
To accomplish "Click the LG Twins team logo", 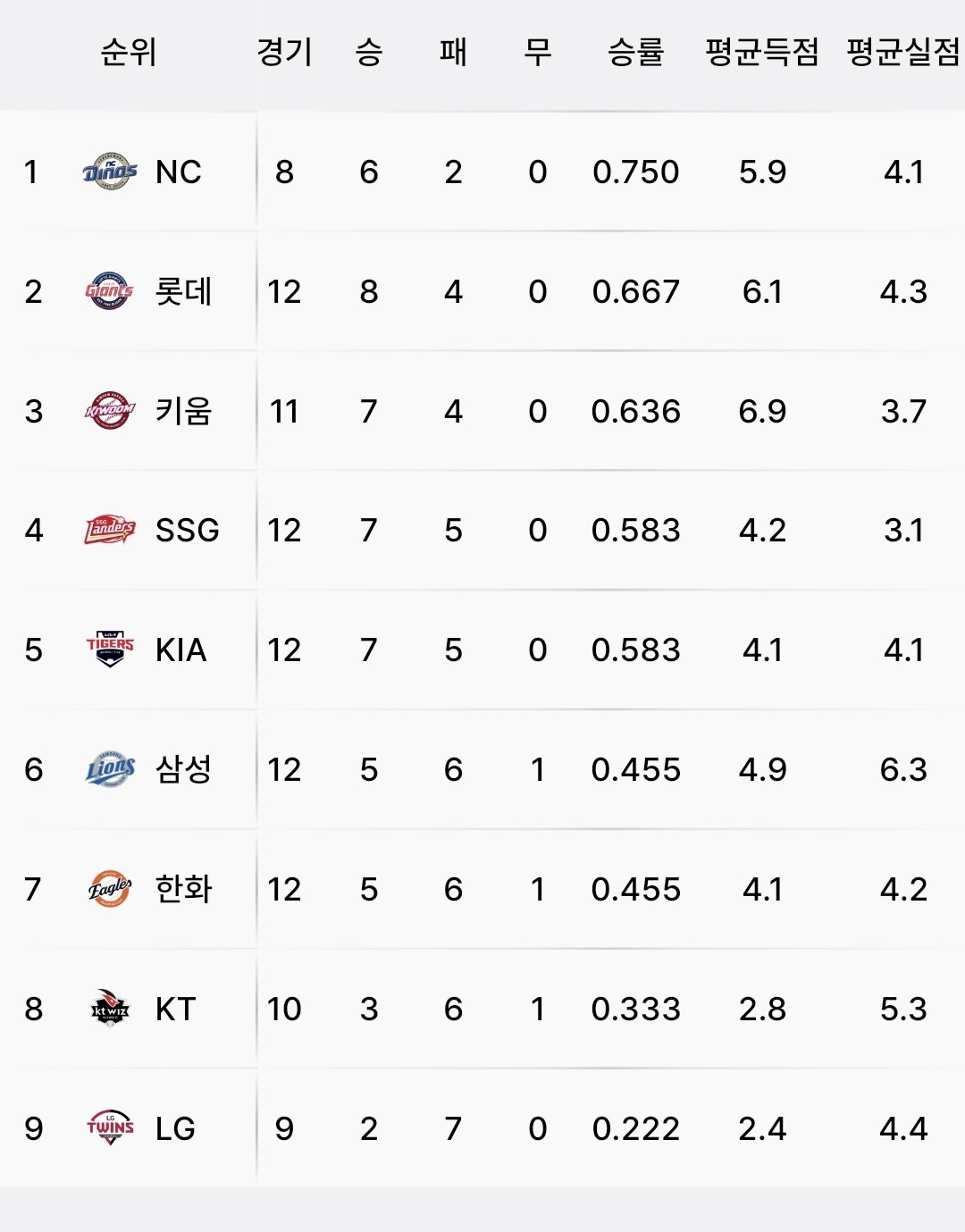I will (110, 1128).
